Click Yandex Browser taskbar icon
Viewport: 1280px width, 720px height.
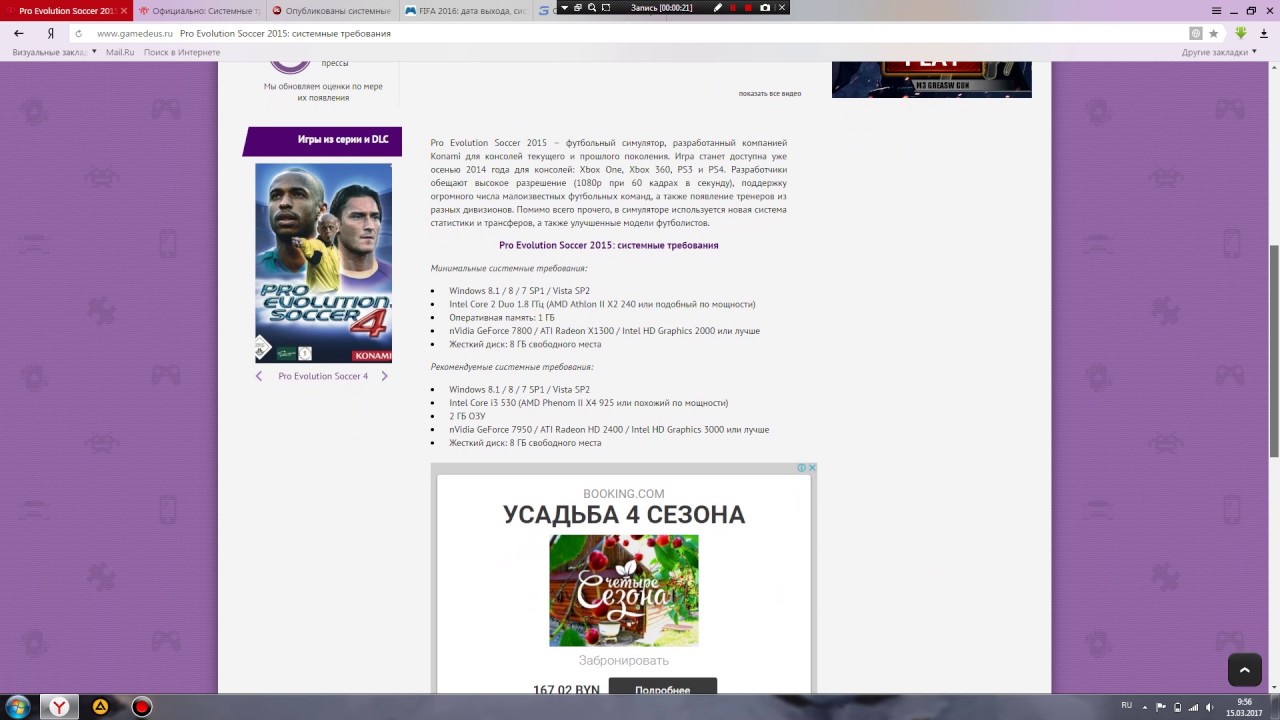(60, 707)
